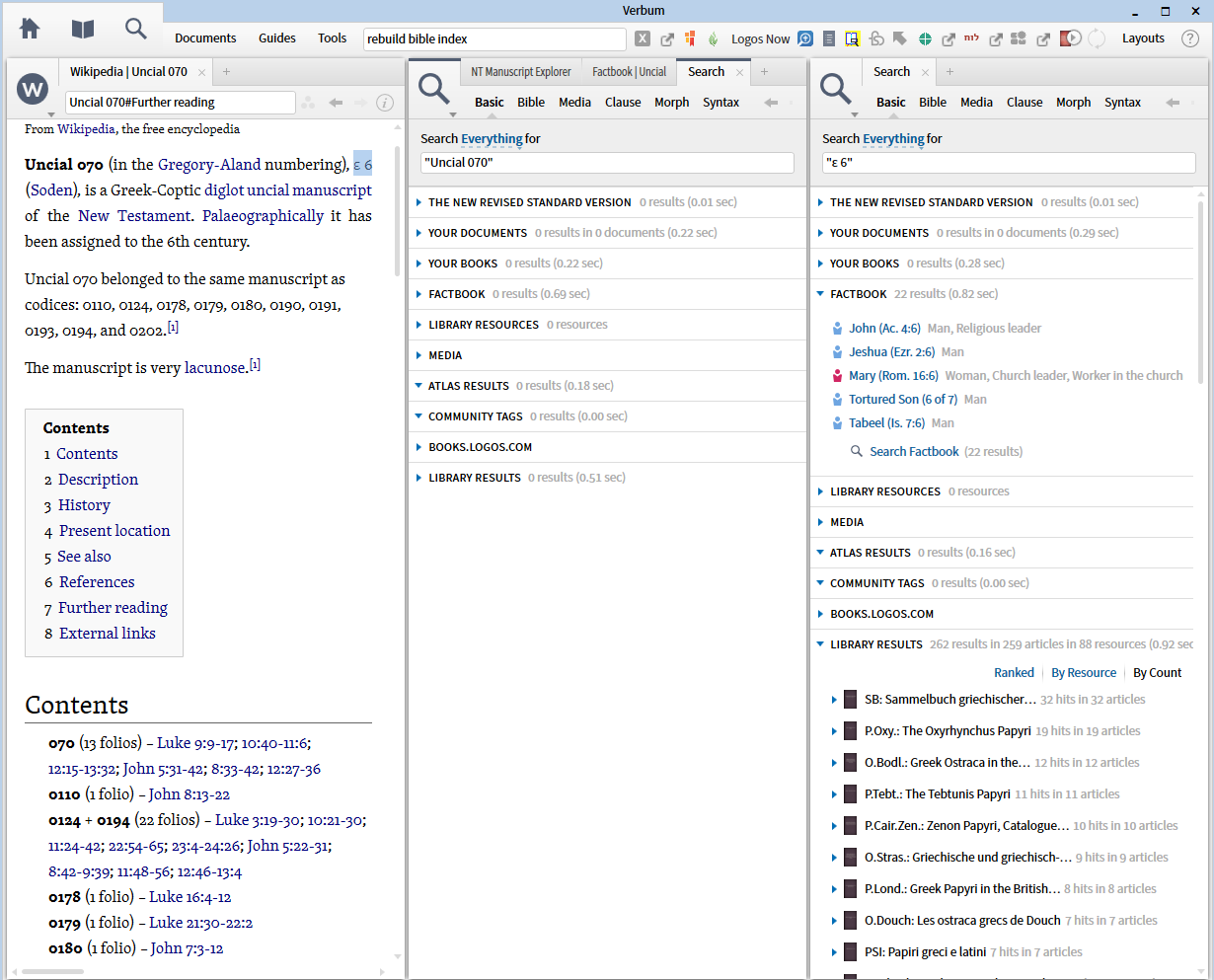Switch to Morph search mode in middle panel
The image size is (1214, 980).
click(x=671, y=102)
